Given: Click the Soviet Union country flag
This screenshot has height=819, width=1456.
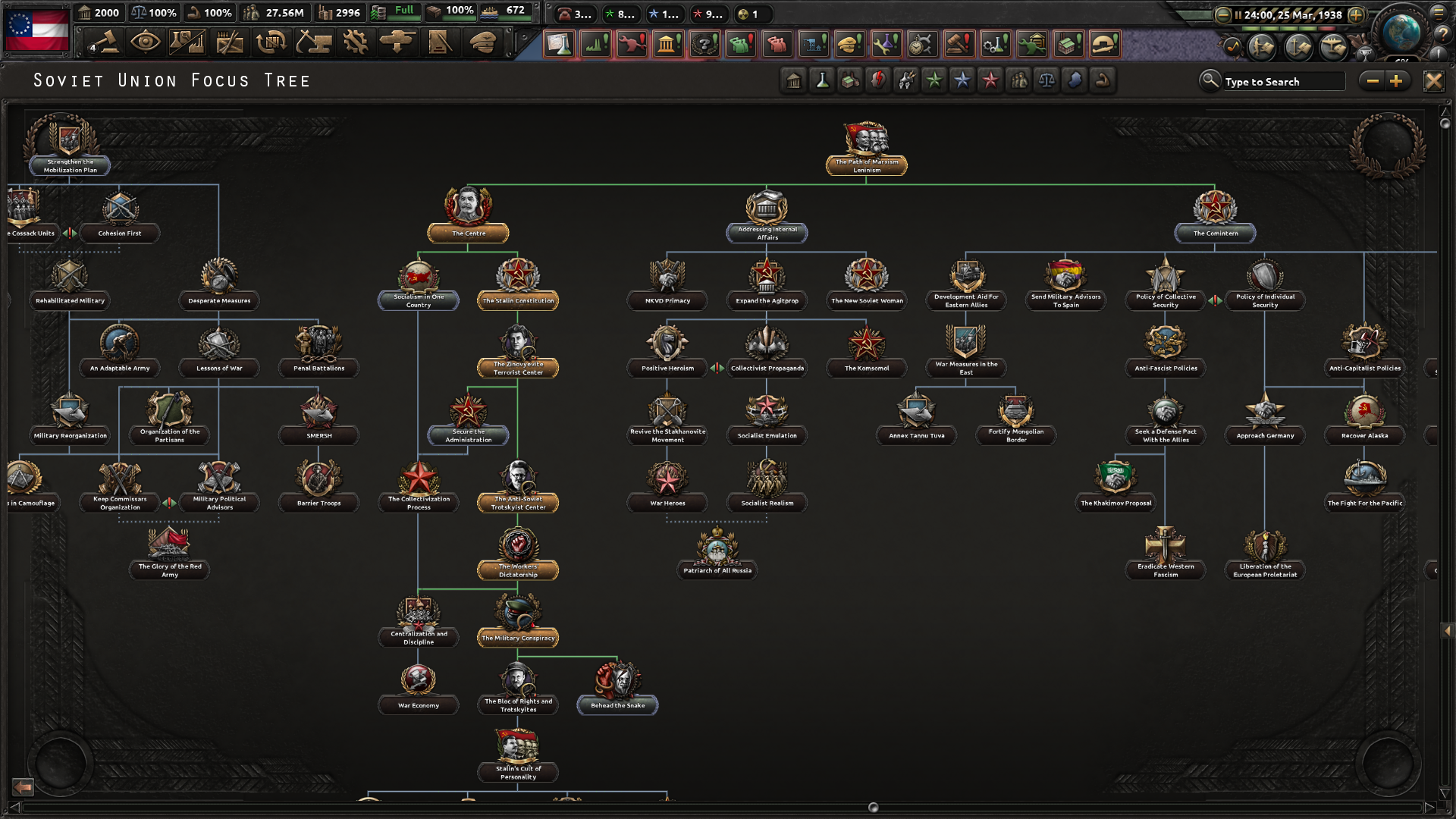Looking at the screenshot, I should click(x=37, y=29).
